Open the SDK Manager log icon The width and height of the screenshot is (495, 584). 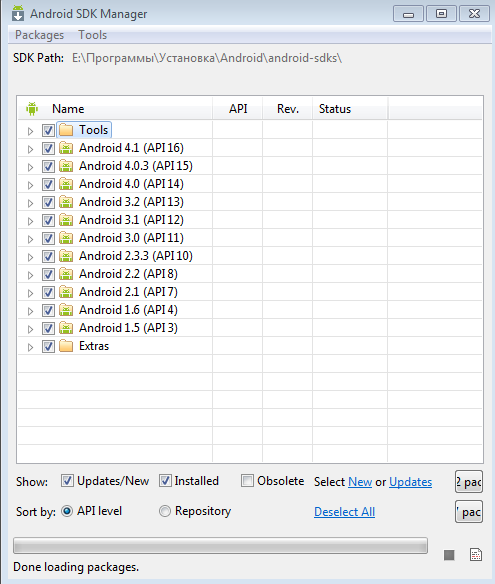pyautogui.click(x=476, y=555)
